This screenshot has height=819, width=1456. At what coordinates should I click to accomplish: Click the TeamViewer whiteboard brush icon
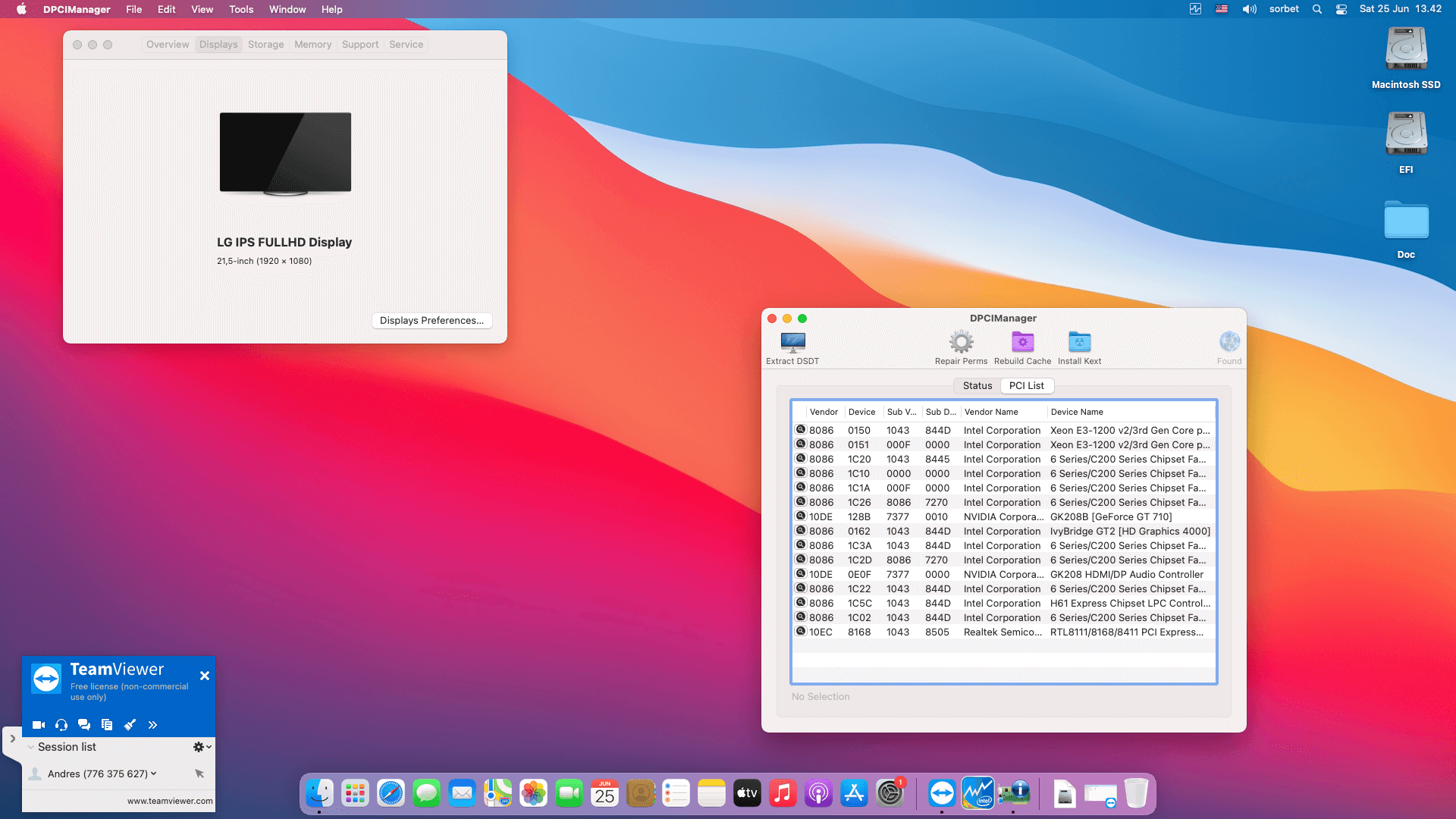[130, 725]
